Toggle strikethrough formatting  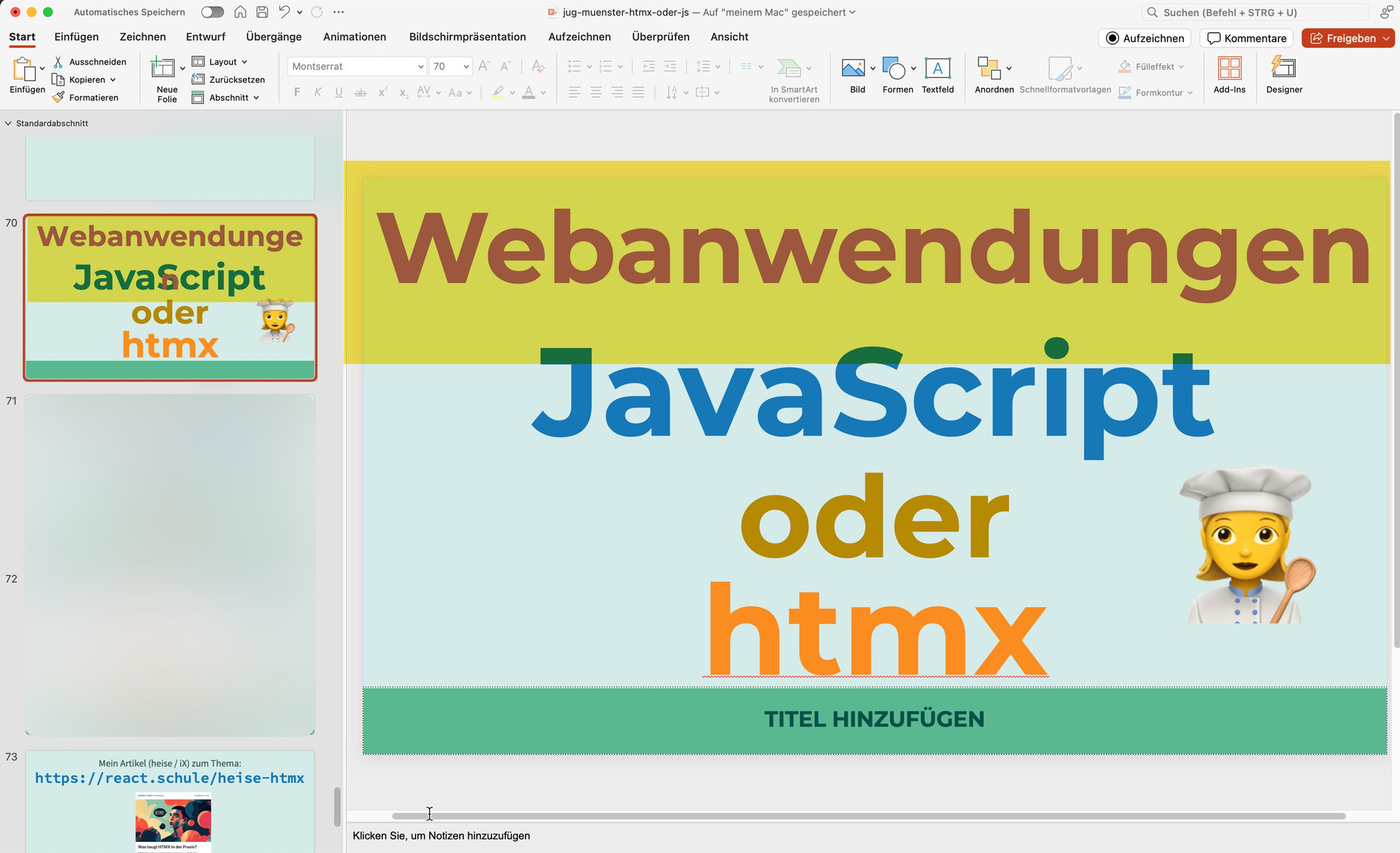click(x=360, y=92)
